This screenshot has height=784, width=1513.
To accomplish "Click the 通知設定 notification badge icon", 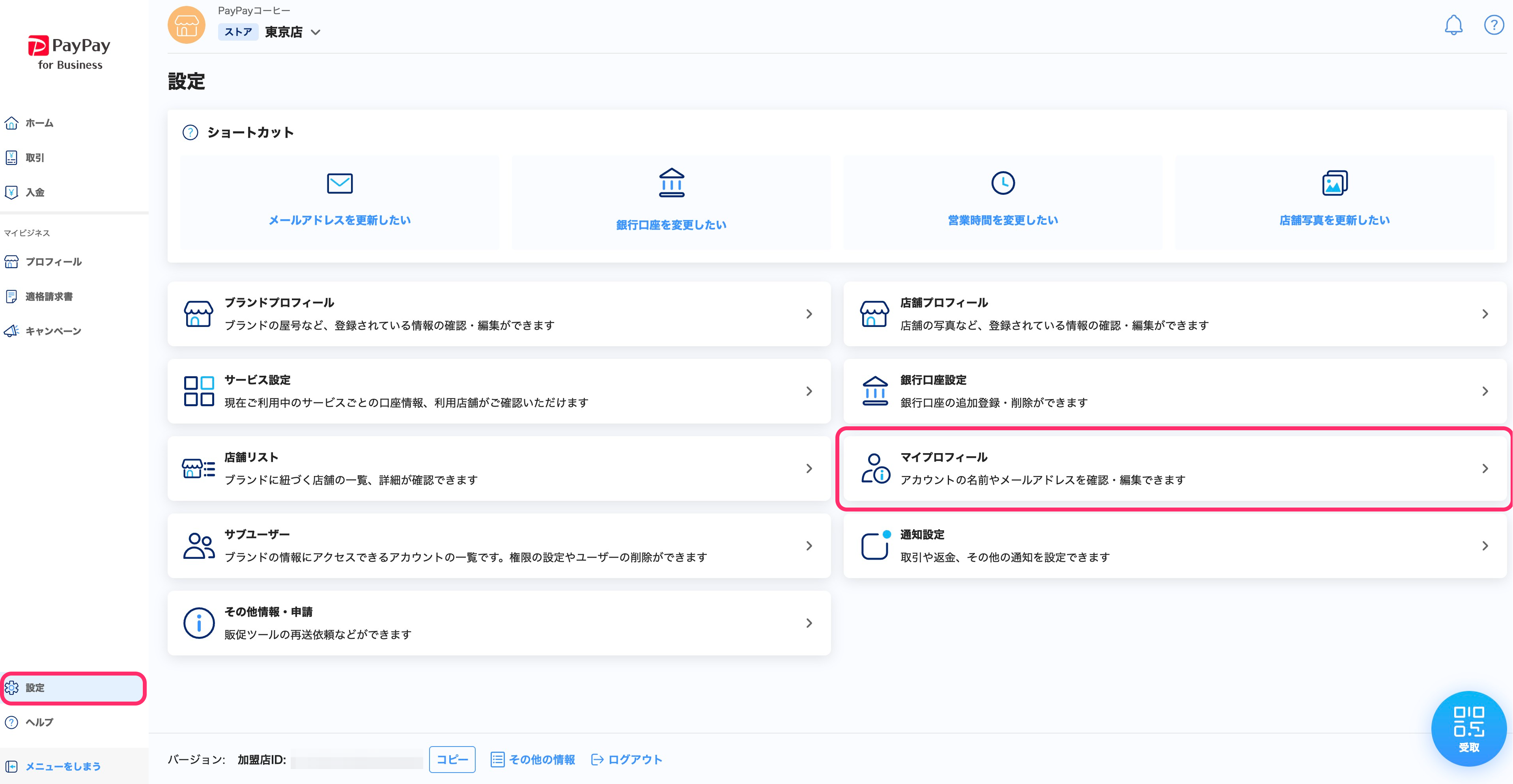I will coord(876,544).
